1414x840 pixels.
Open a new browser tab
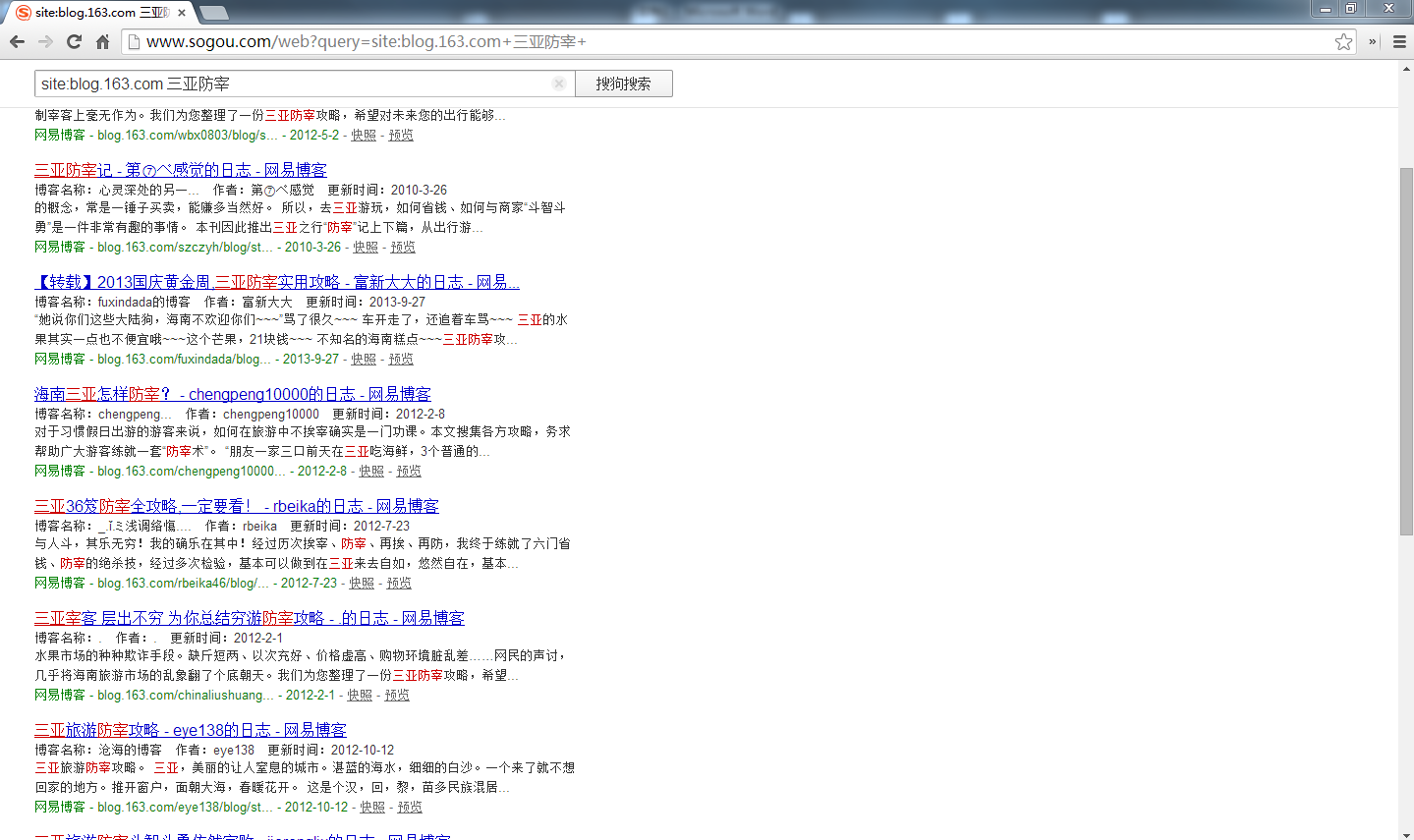[213, 13]
